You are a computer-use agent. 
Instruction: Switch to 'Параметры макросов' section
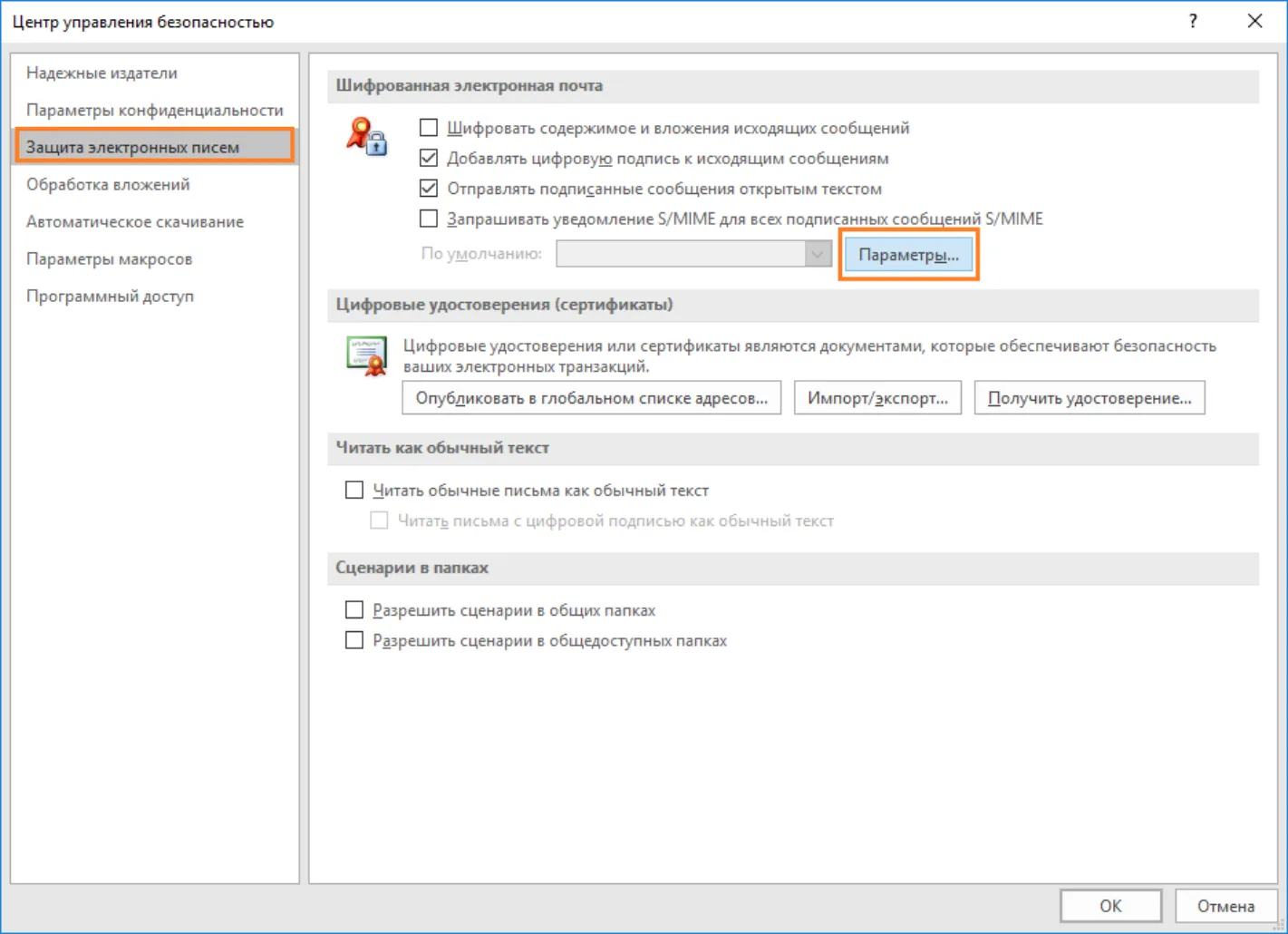click(109, 258)
